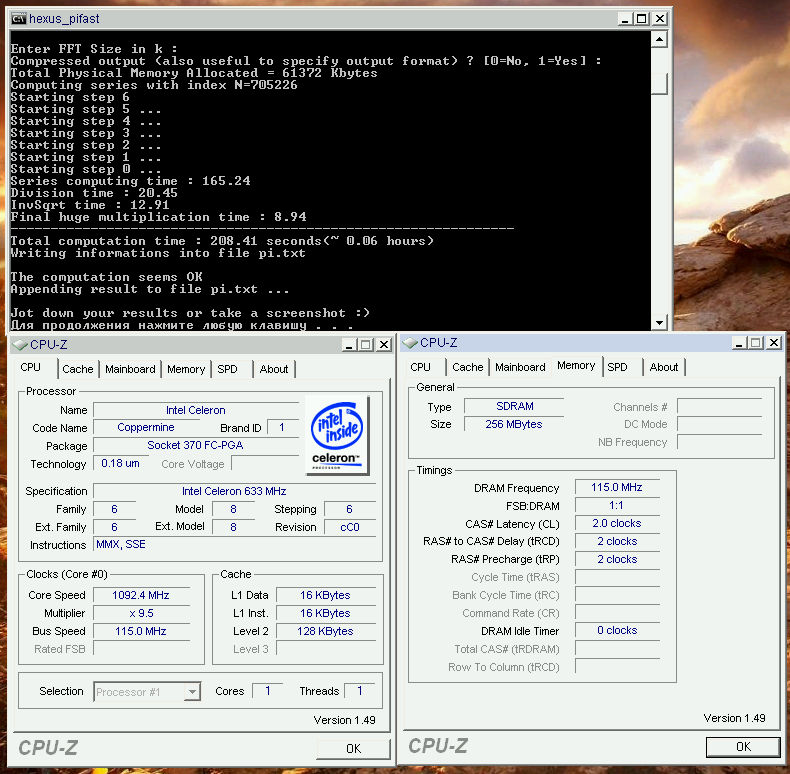Click Instructions value 'MMX, SSE'
The width and height of the screenshot is (790, 774).
coord(234,545)
